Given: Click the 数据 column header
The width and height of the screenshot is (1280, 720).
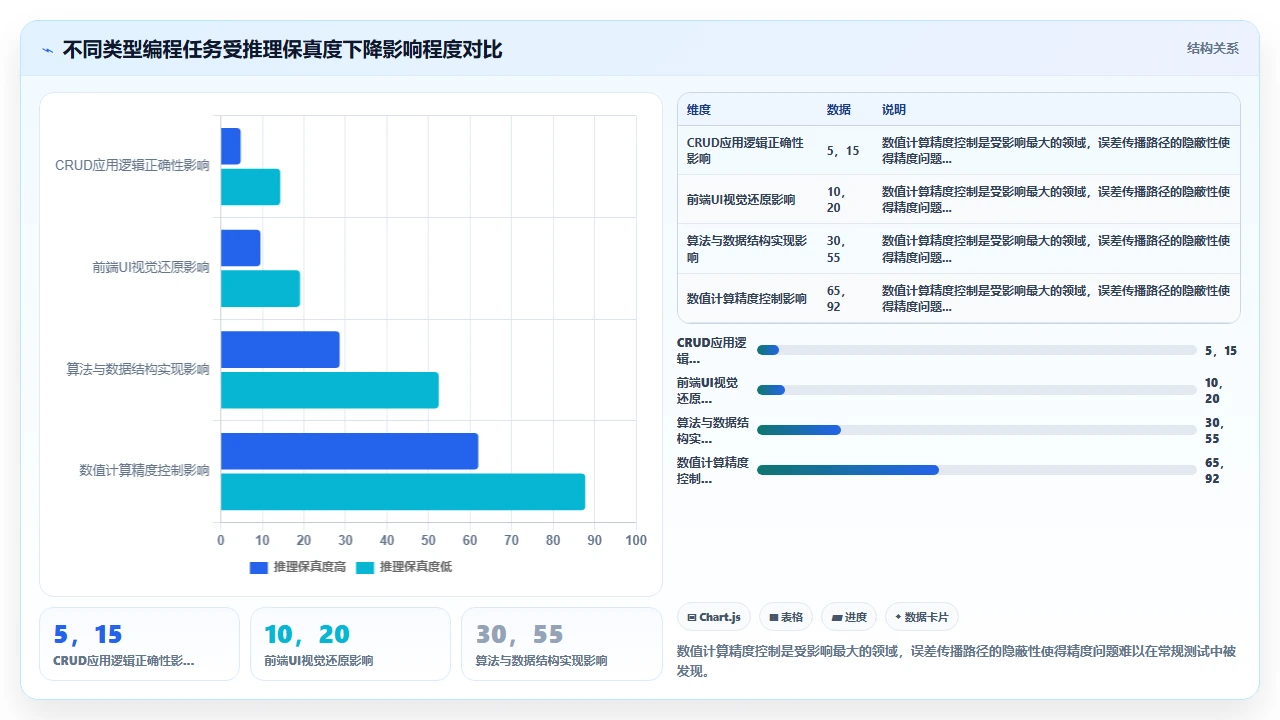Looking at the screenshot, I should pyautogui.click(x=839, y=110).
